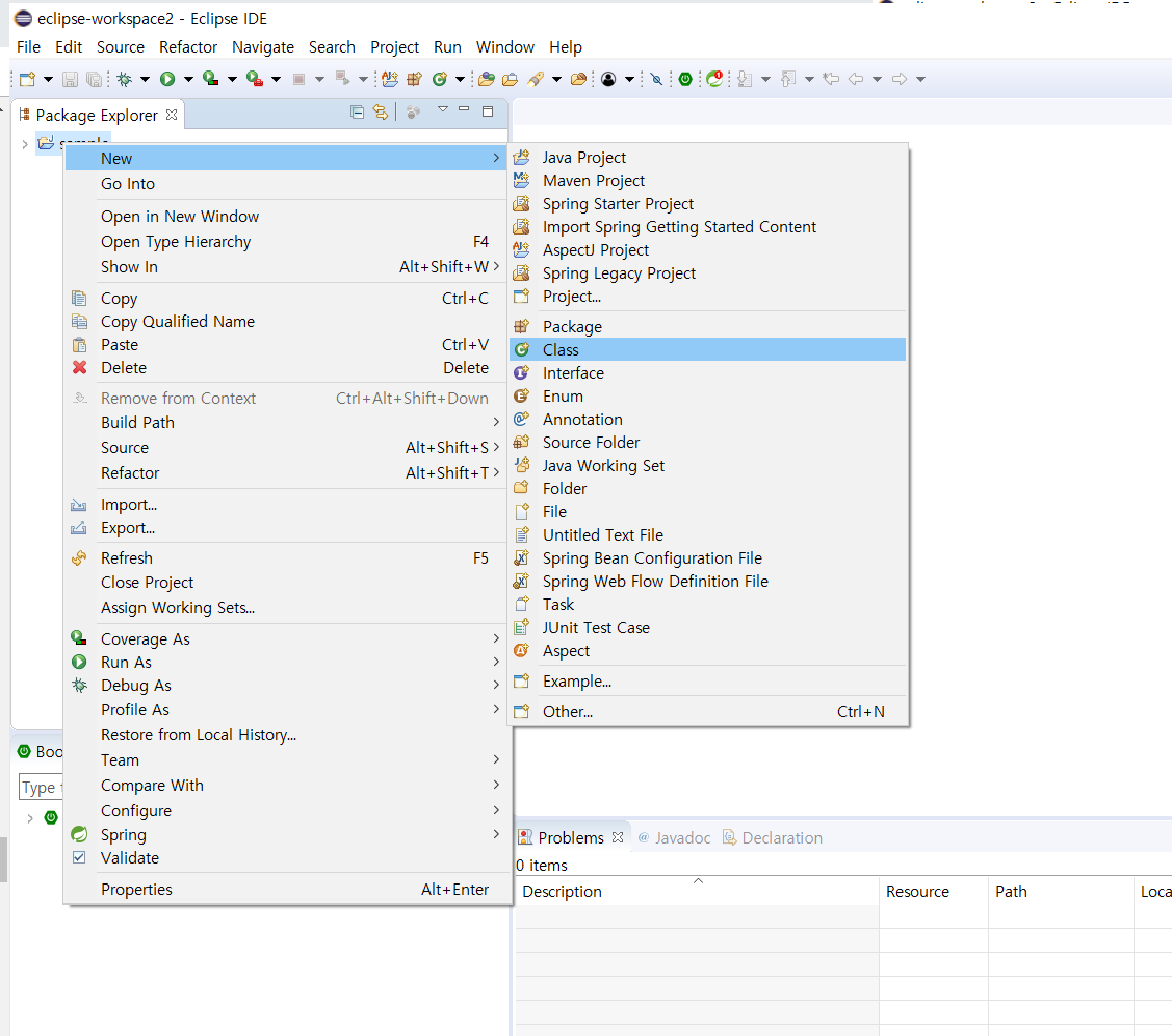This screenshot has height=1036, width=1172.
Task: Click Go Into in the context menu
Action: pos(286,184)
